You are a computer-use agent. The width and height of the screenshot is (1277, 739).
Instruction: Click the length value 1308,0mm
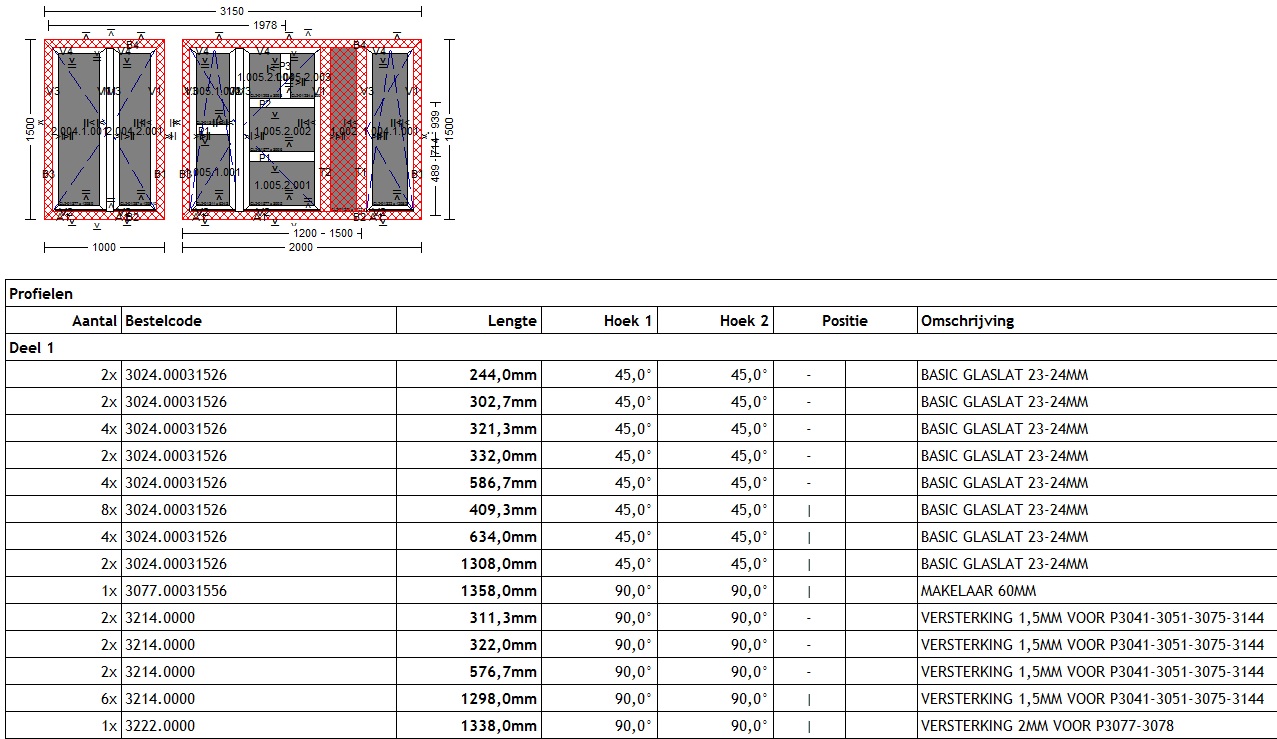tap(499, 564)
